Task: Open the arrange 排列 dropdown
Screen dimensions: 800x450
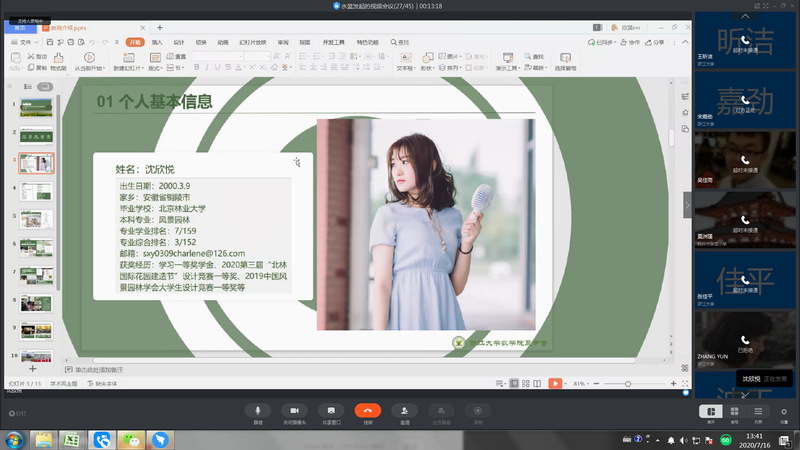Action: [449, 67]
